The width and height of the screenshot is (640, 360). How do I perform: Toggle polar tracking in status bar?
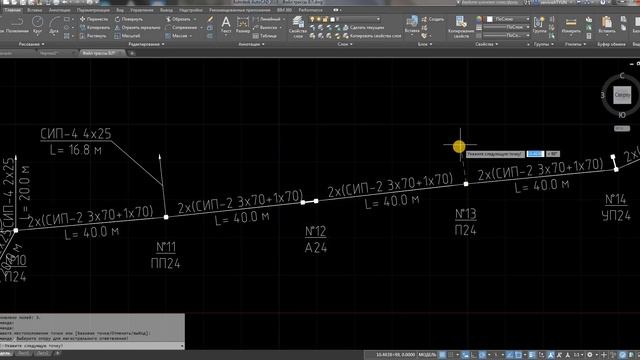(483, 355)
